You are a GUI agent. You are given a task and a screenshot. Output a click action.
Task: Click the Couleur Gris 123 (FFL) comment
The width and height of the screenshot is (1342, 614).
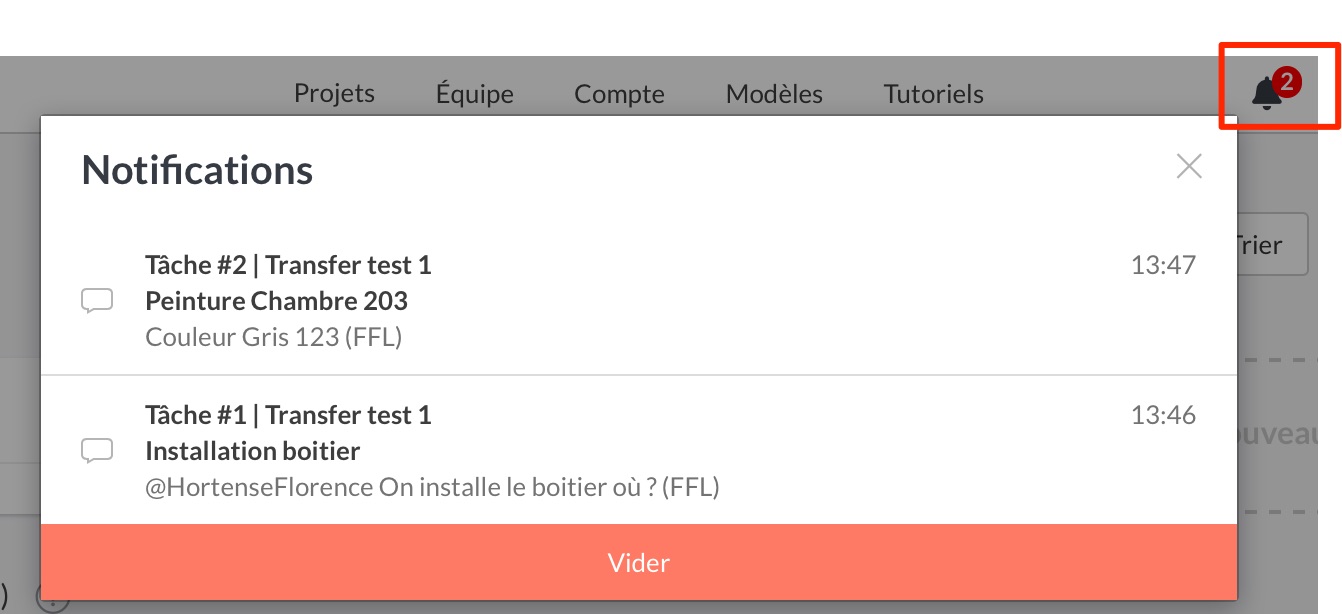(274, 337)
